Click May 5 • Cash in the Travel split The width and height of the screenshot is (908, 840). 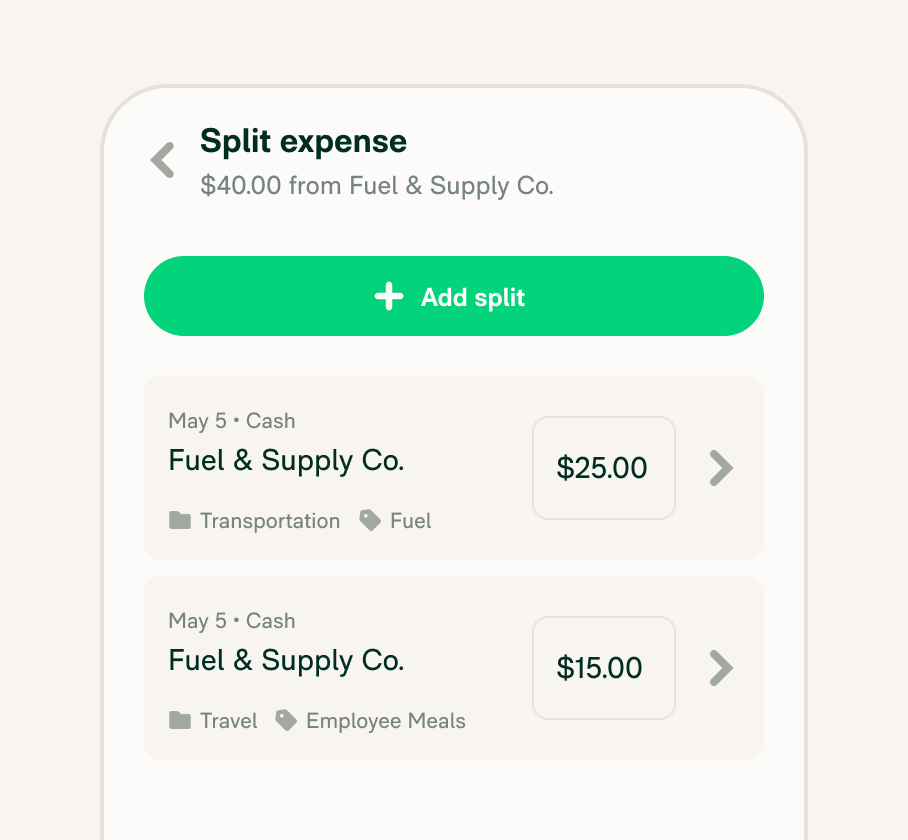232,621
